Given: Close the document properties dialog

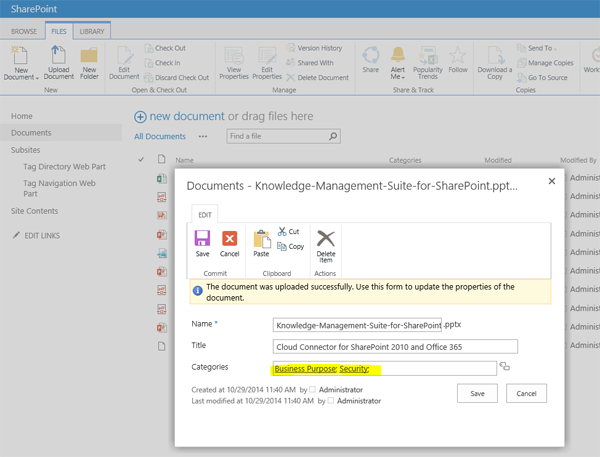Looking at the screenshot, I should (x=551, y=181).
